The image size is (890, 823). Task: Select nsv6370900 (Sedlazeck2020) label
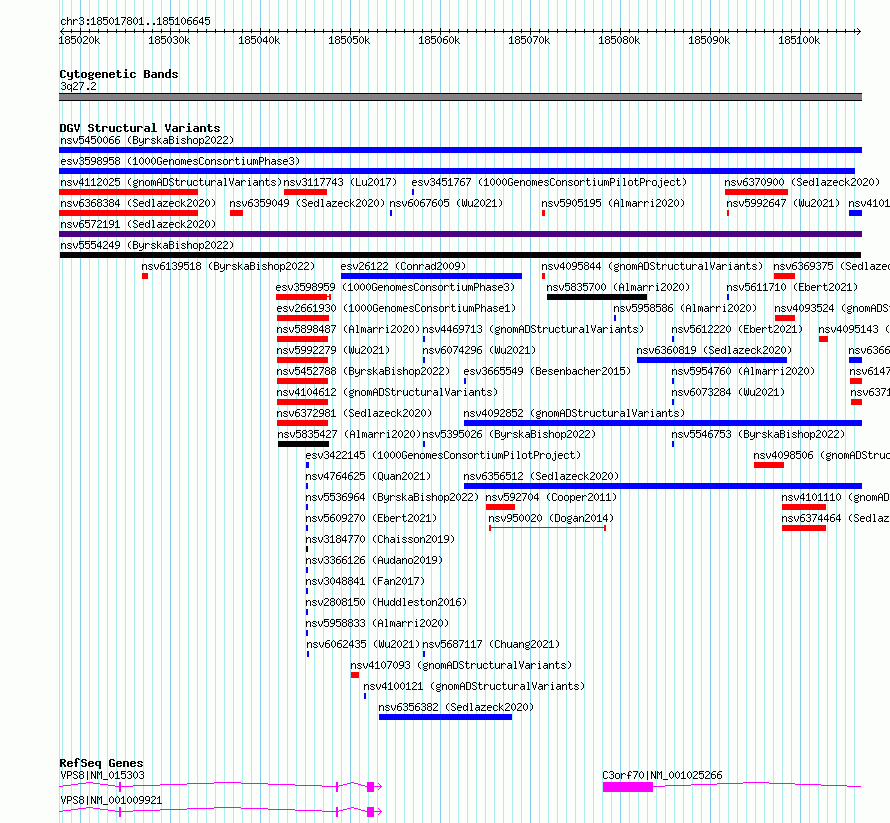pyautogui.click(x=802, y=182)
